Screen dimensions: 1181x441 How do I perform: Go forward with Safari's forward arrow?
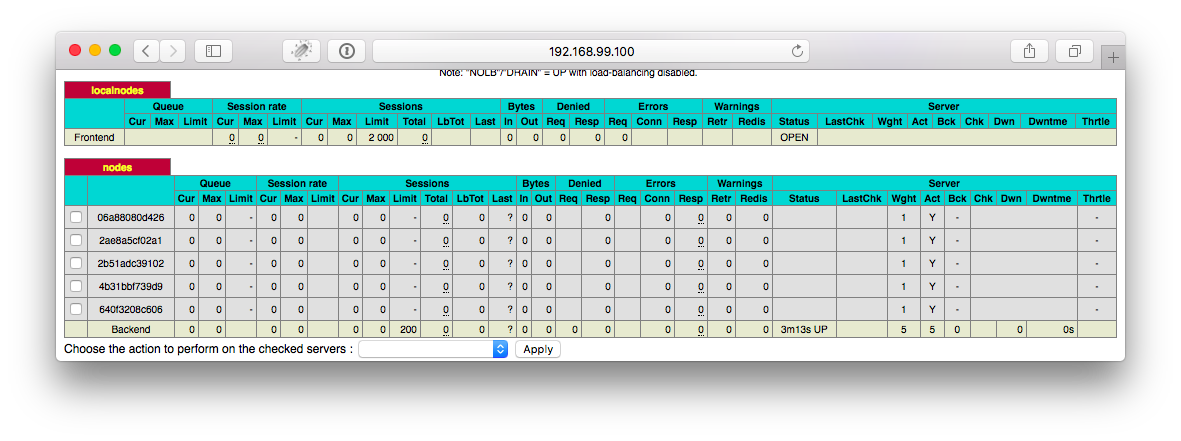172,51
